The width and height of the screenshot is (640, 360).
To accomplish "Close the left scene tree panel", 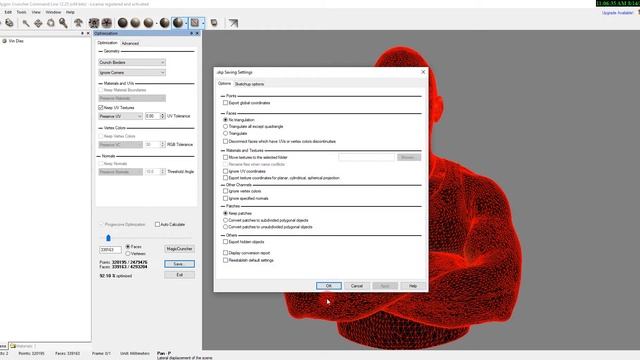I will point(88,33).
